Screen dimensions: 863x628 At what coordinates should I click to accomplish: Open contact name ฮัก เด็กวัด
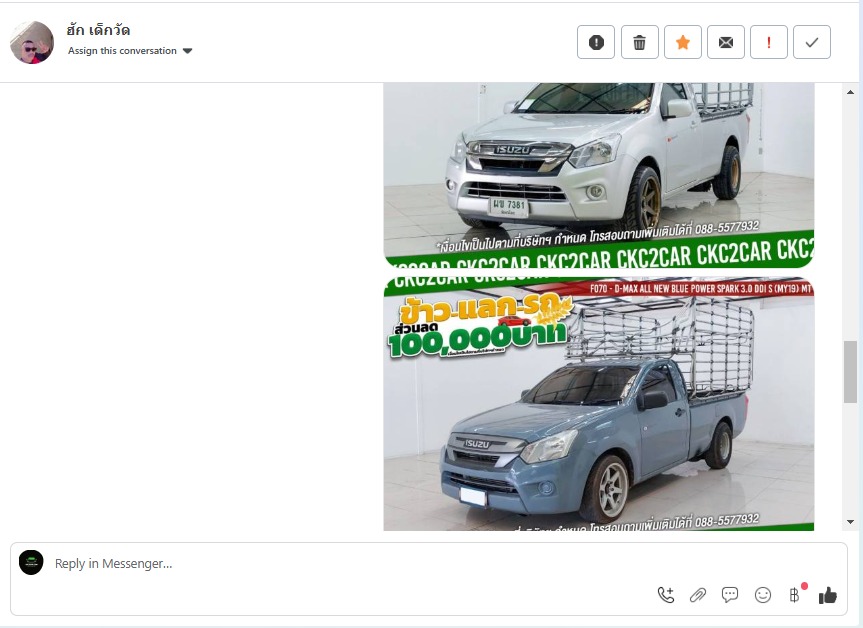tap(99, 30)
